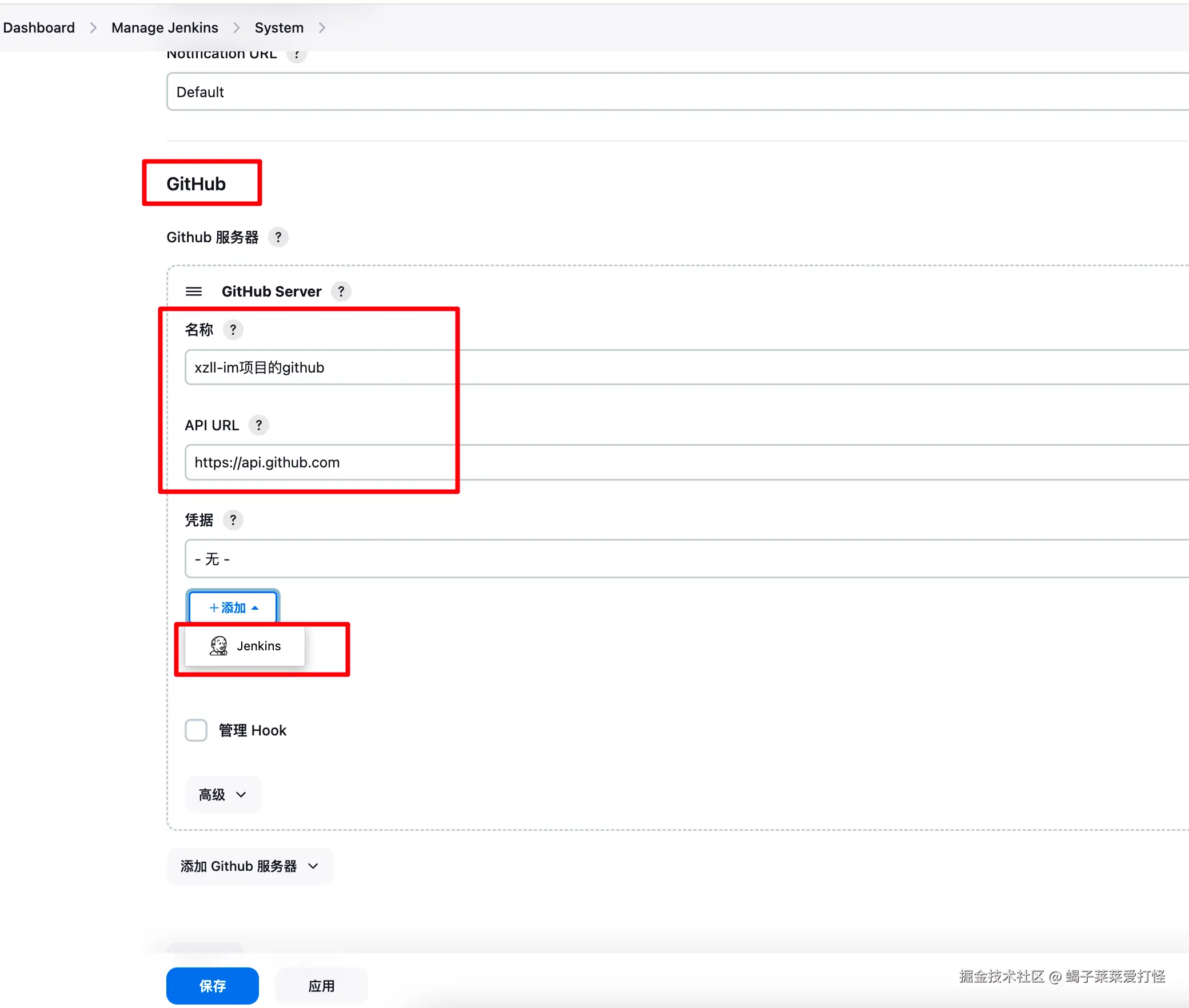Viewport: 1189px width, 1008px height.
Task: Click help icon next to API URL
Action: click(x=258, y=425)
